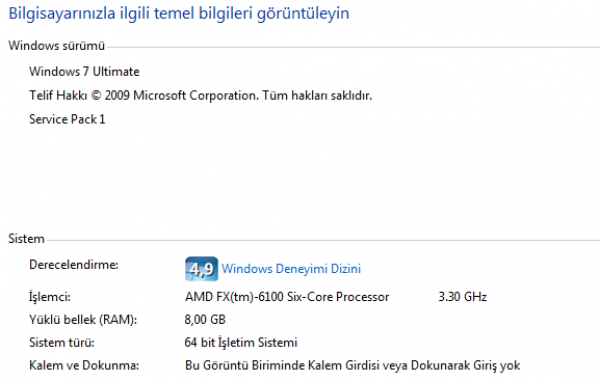The width and height of the screenshot is (600, 381).
Task: Click the Derecelendirme label
Action: click(x=73, y=265)
